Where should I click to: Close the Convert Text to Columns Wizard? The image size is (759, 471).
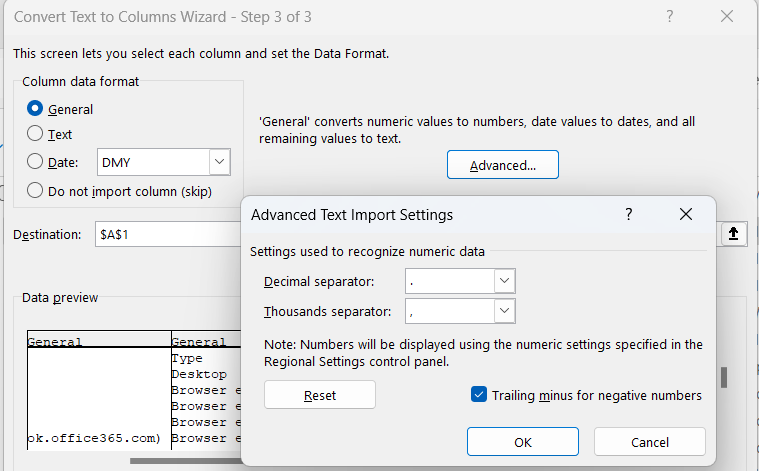click(x=727, y=16)
